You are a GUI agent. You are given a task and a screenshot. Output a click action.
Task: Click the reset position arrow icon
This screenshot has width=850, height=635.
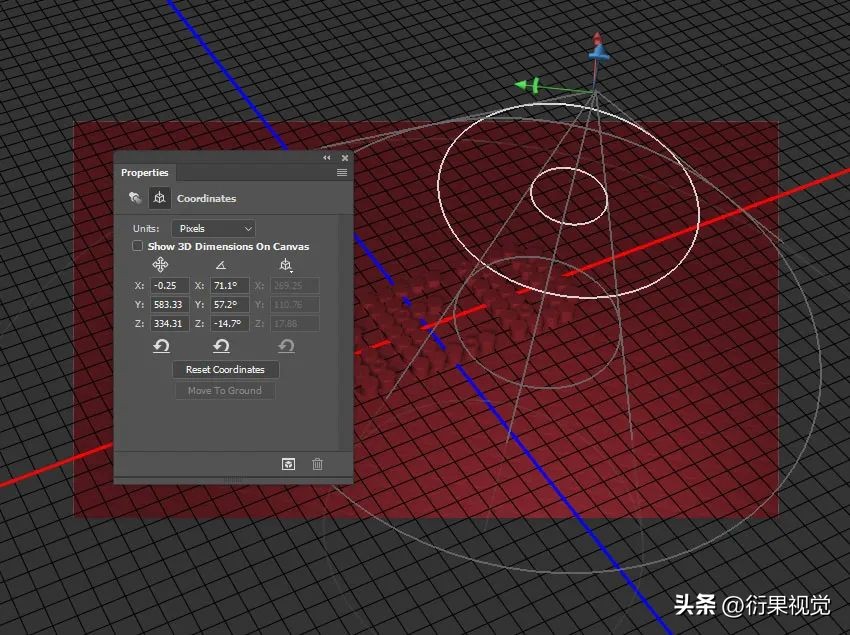tap(160, 346)
